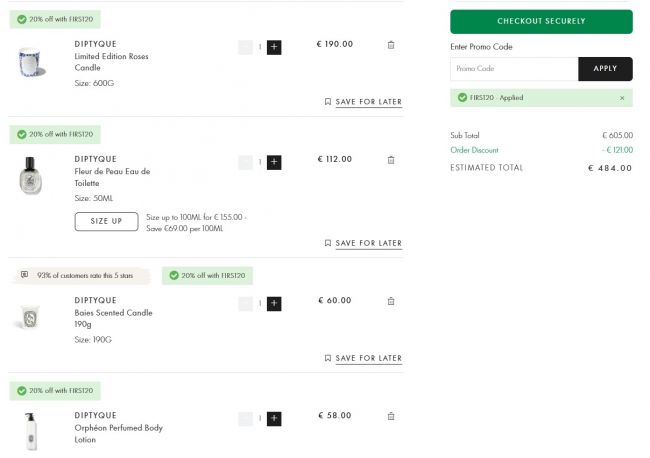Apply the promo code
650x458 pixels.
click(605, 69)
